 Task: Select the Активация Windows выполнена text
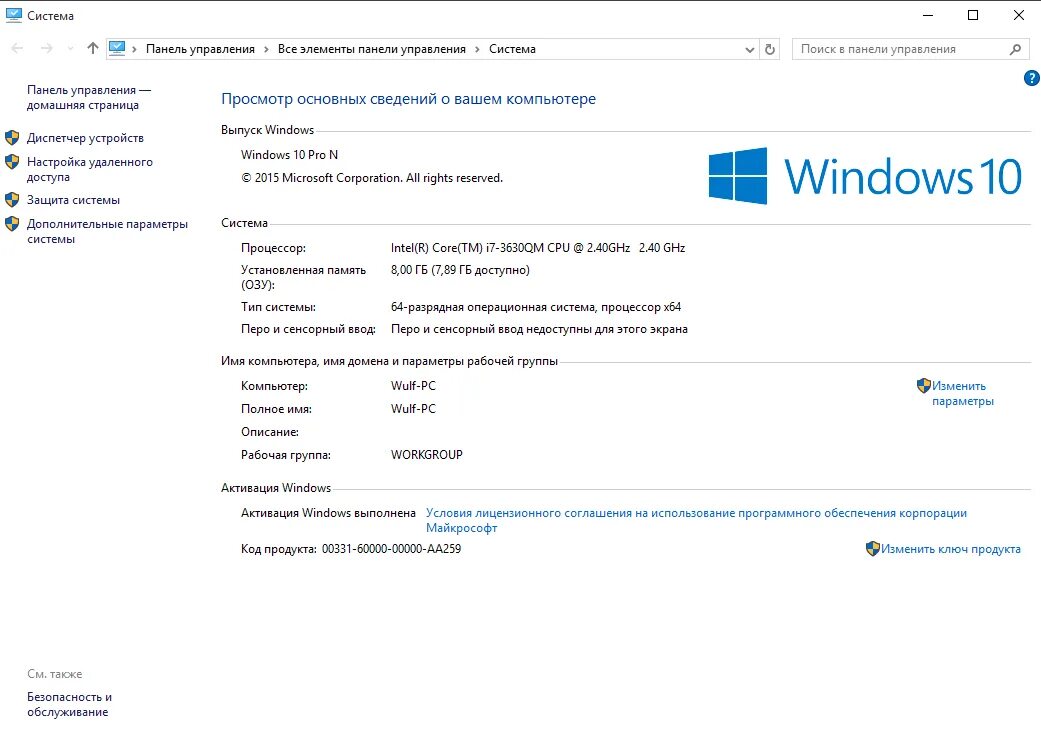pyautogui.click(x=328, y=513)
